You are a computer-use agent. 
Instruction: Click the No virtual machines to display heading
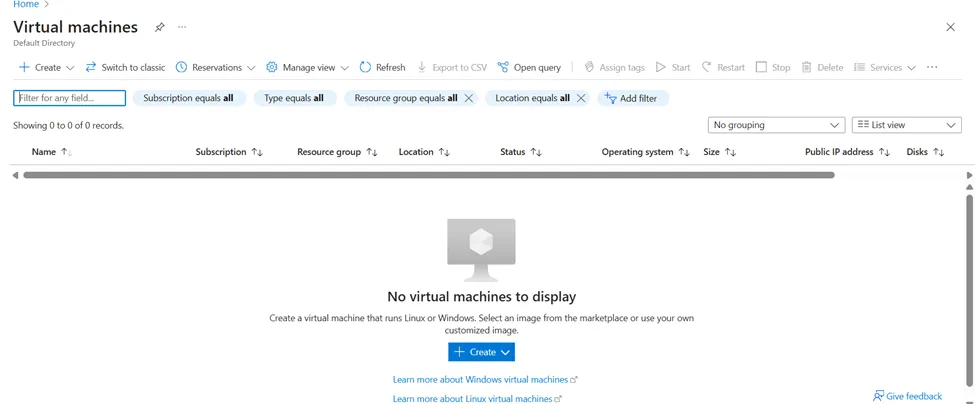point(481,296)
